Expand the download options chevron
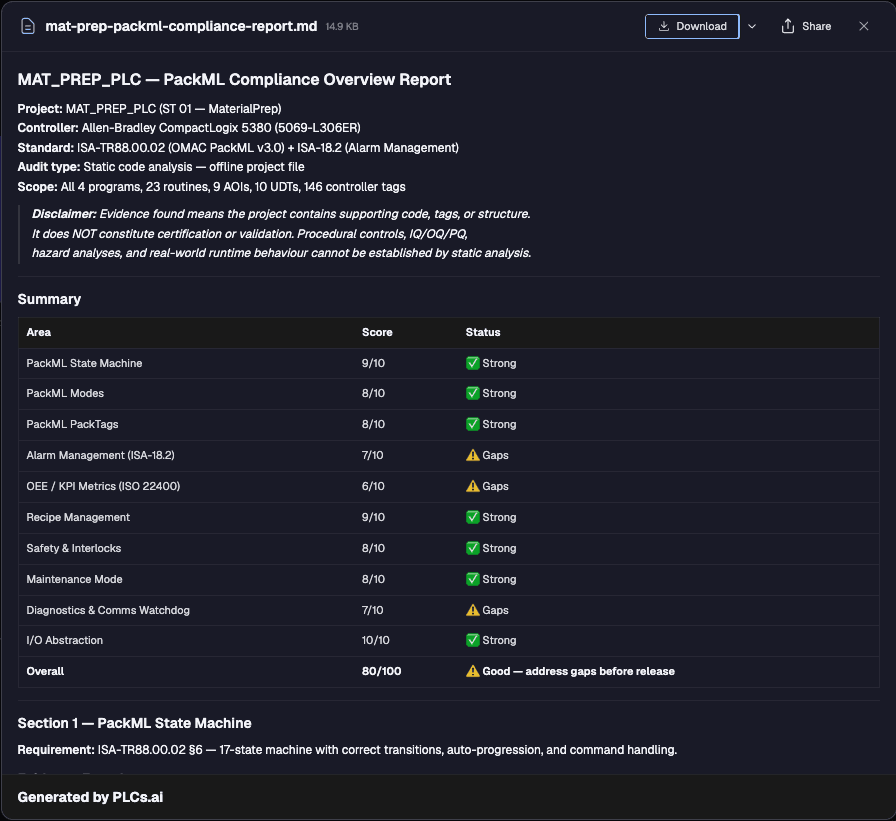This screenshot has height=821, width=896. [752, 26]
